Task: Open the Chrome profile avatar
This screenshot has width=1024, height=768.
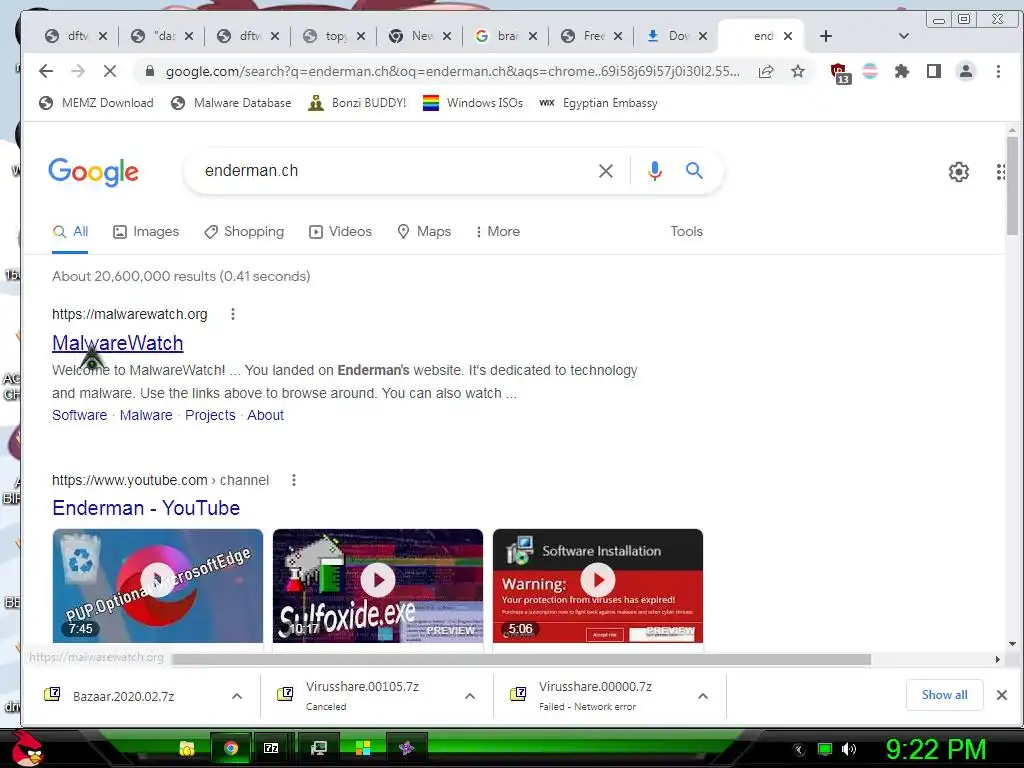Action: click(x=966, y=71)
